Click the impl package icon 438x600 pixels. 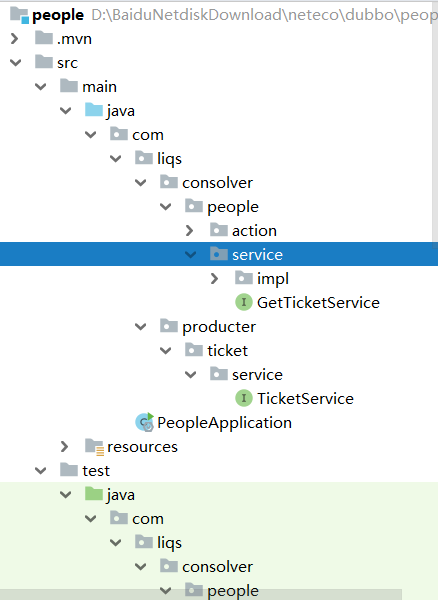(x=244, y=278)
